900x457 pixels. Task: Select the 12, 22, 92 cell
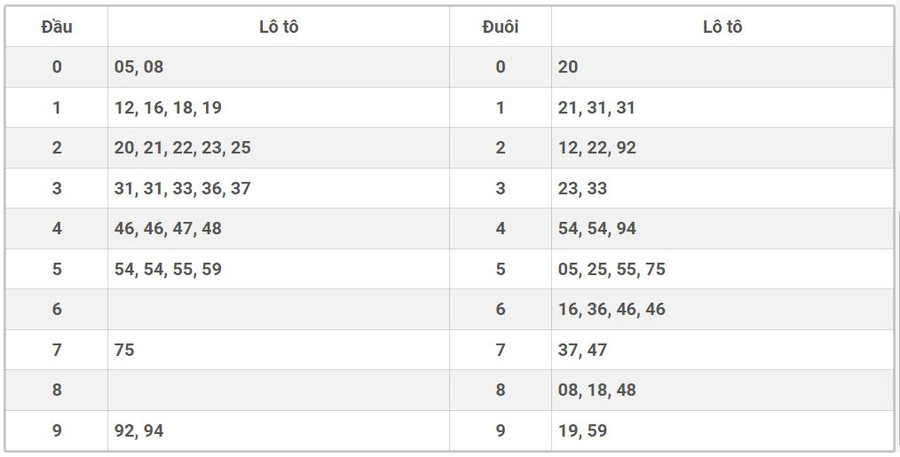(597, 148)
